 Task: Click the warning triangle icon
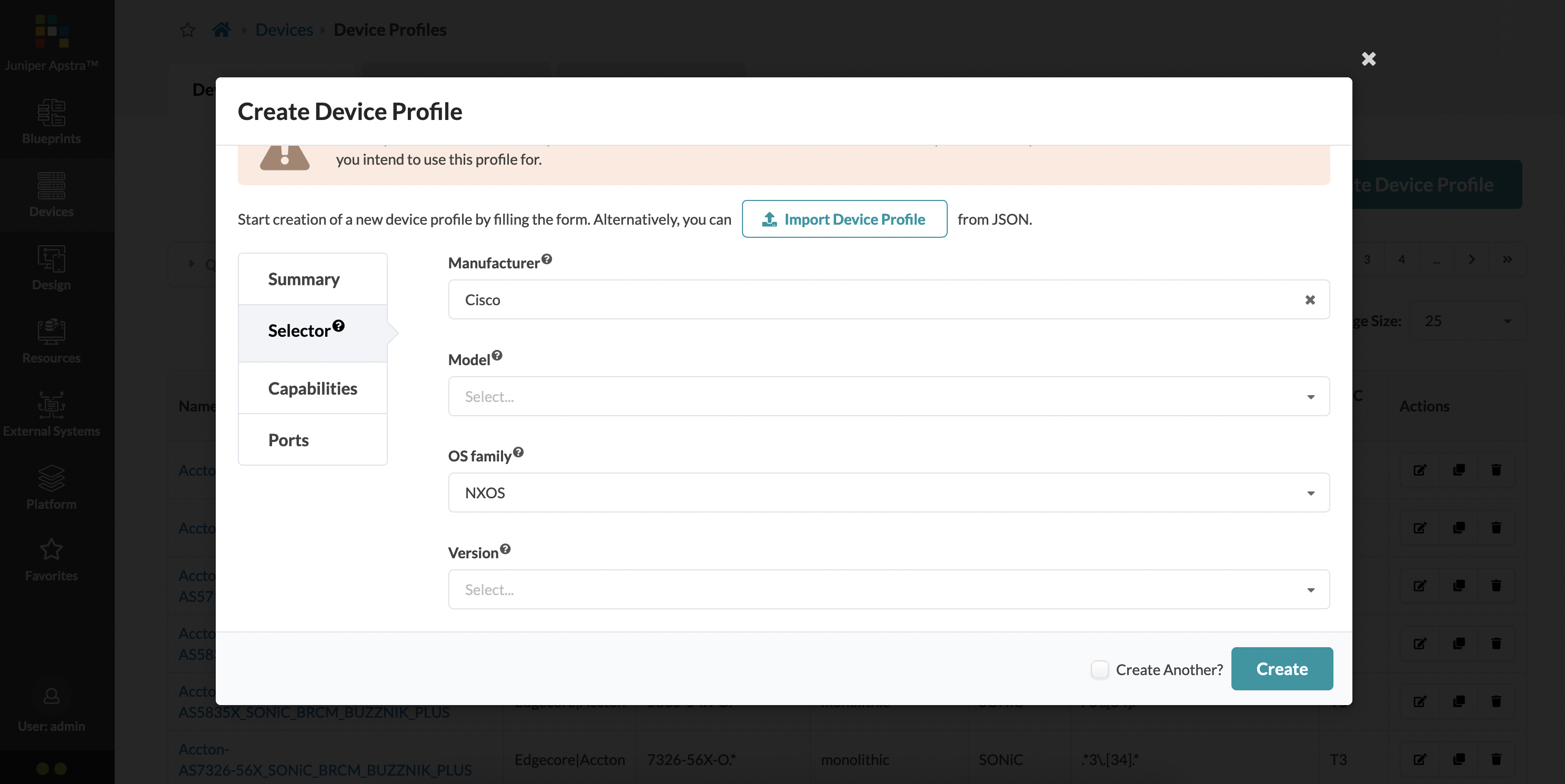(x=284, y=158)
